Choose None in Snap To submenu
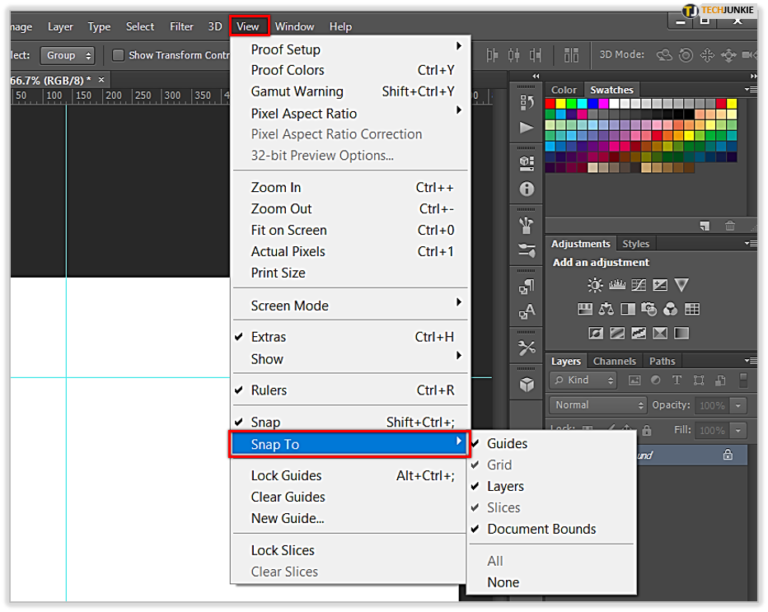This screenshot has height=612, width=768. 552,582
